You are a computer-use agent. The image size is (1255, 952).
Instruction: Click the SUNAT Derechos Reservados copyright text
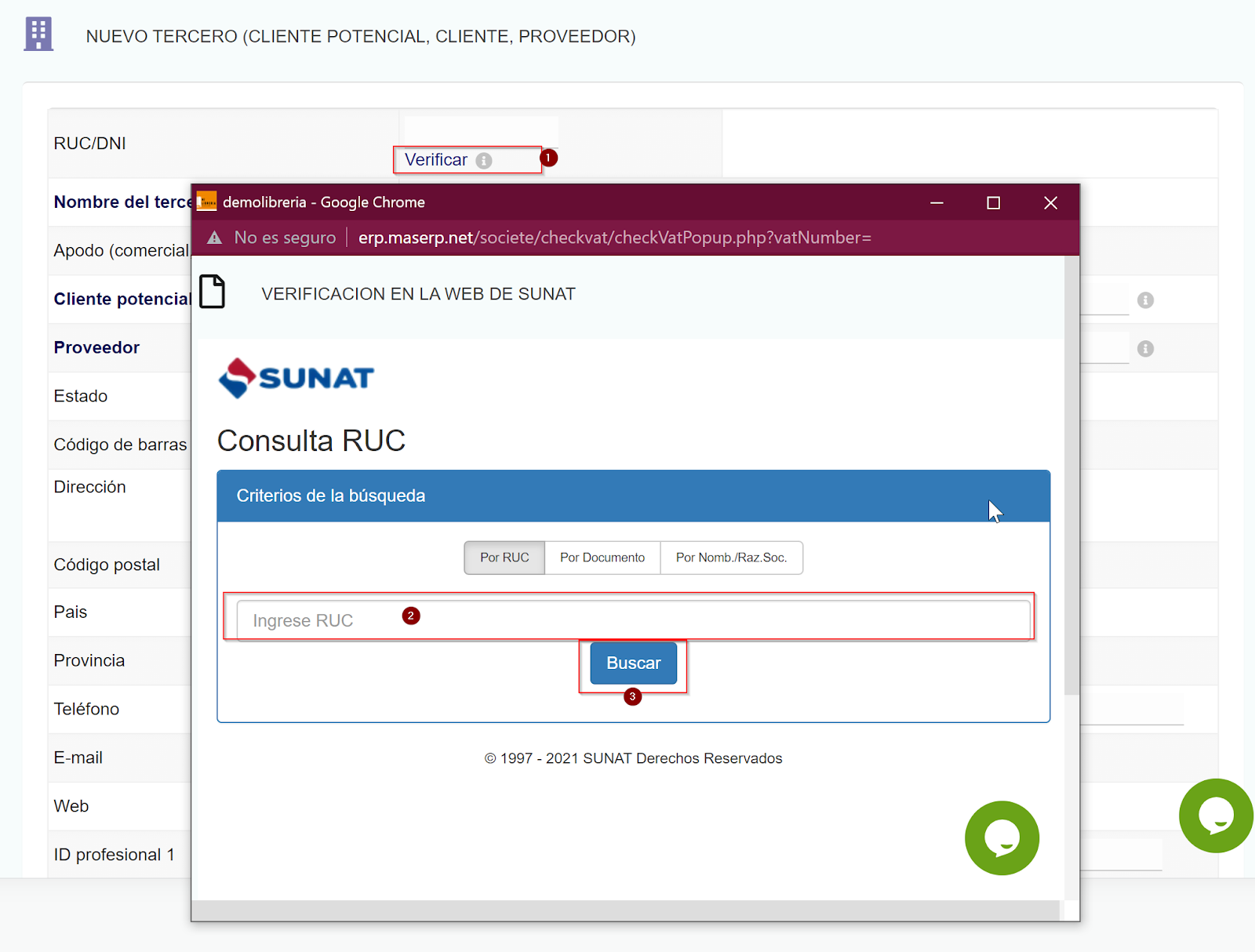click(x=634, y=758)
